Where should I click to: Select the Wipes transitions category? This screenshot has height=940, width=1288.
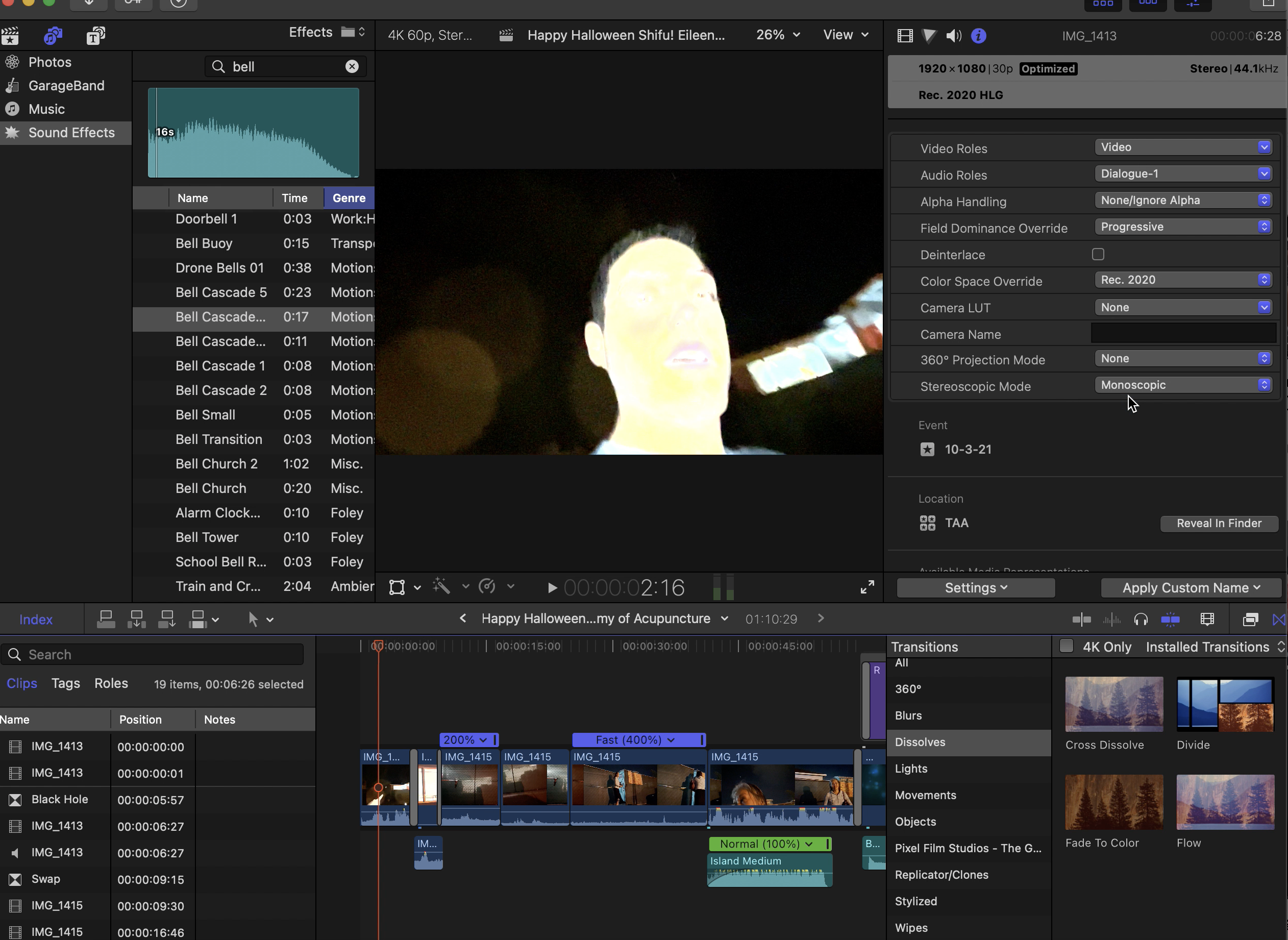tap(911, 927)
